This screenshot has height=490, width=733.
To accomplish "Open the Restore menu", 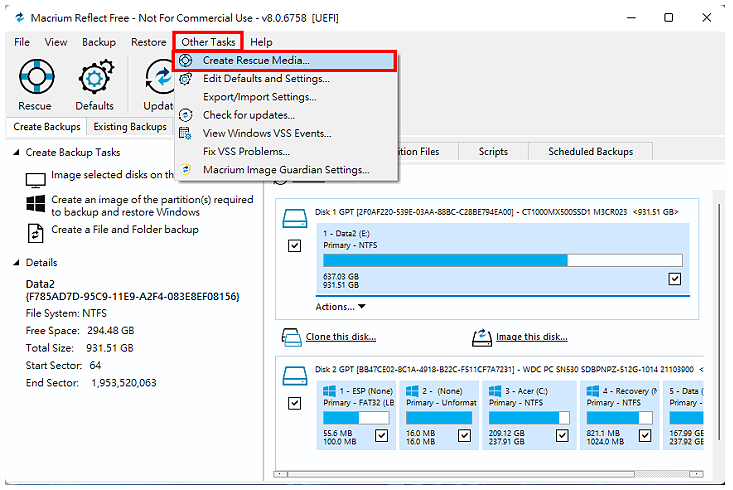I will click(x=149, y=42).
